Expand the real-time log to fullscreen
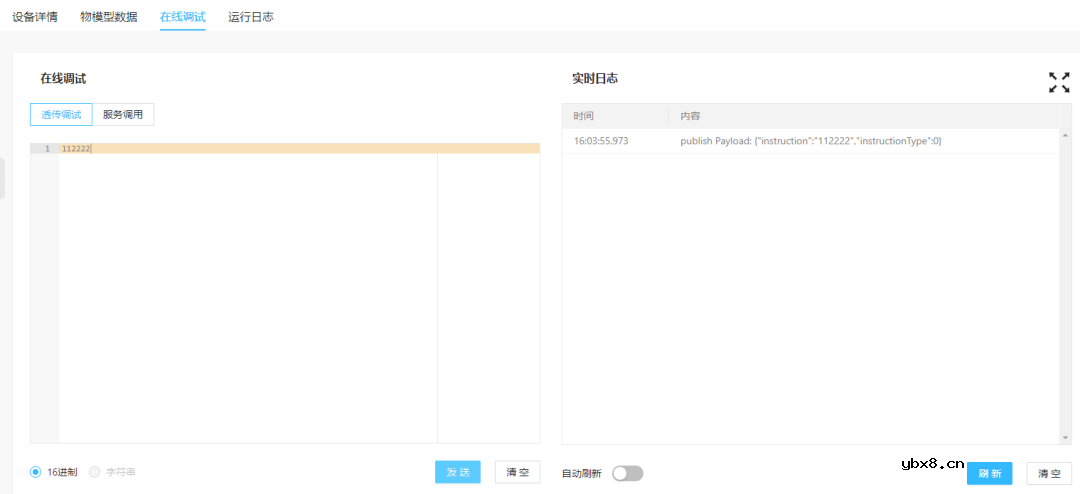 1058,82
